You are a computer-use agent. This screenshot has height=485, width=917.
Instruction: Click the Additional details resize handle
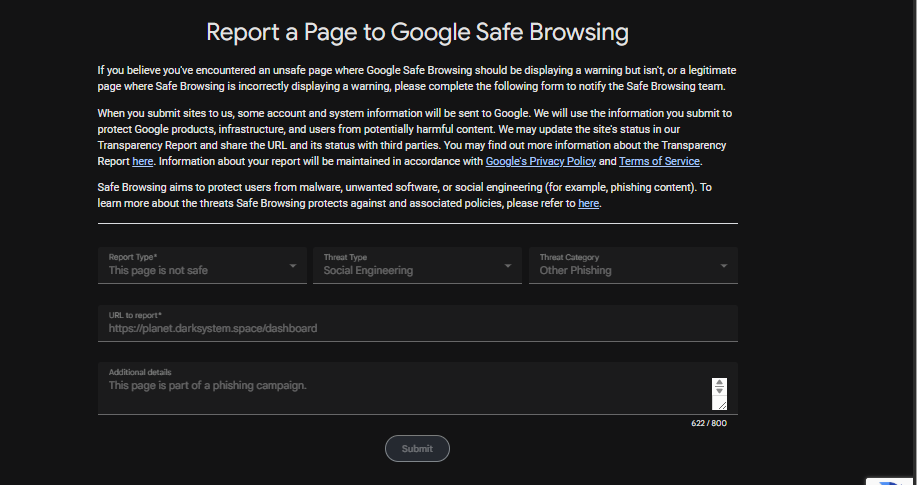(x=721, y=404)
